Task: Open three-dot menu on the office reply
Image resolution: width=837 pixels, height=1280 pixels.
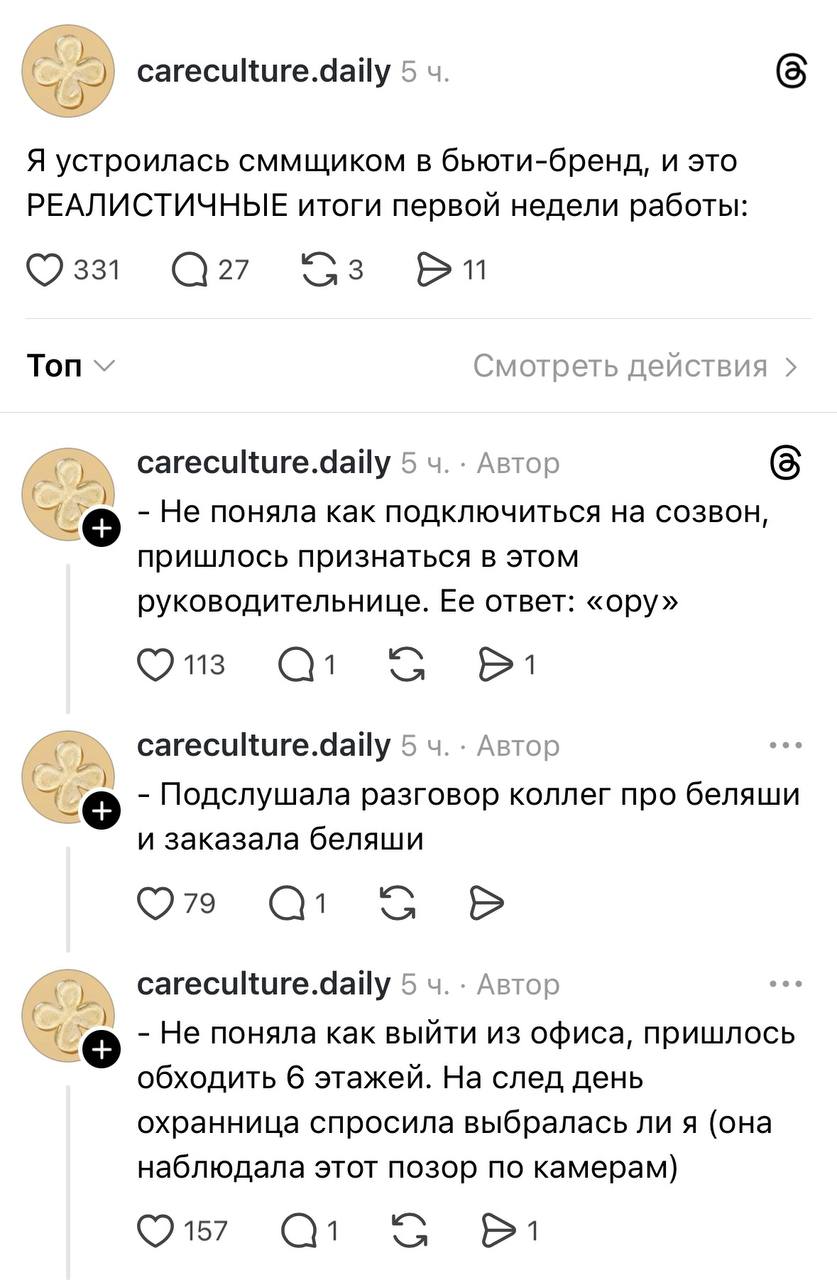Action: (786, 985)
